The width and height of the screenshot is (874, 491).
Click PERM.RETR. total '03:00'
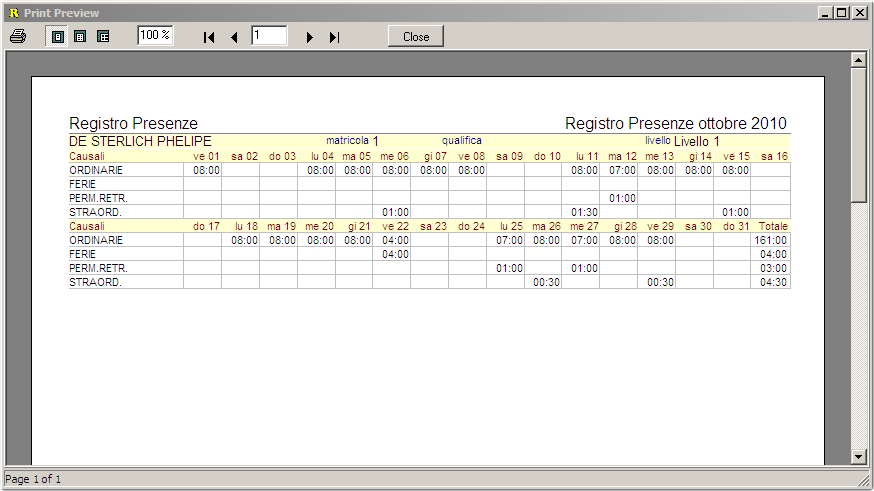coord(773,268)
